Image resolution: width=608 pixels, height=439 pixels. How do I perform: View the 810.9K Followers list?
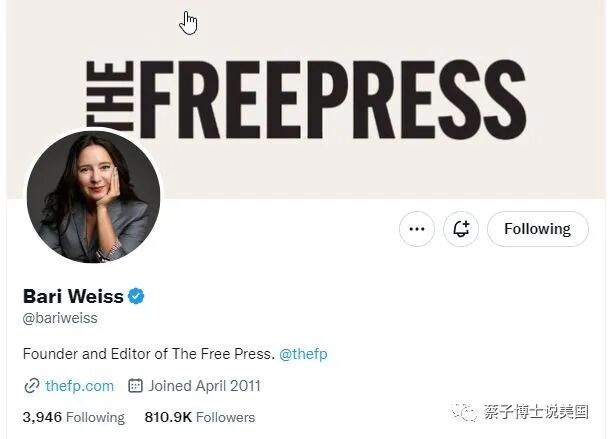[200, 417]
